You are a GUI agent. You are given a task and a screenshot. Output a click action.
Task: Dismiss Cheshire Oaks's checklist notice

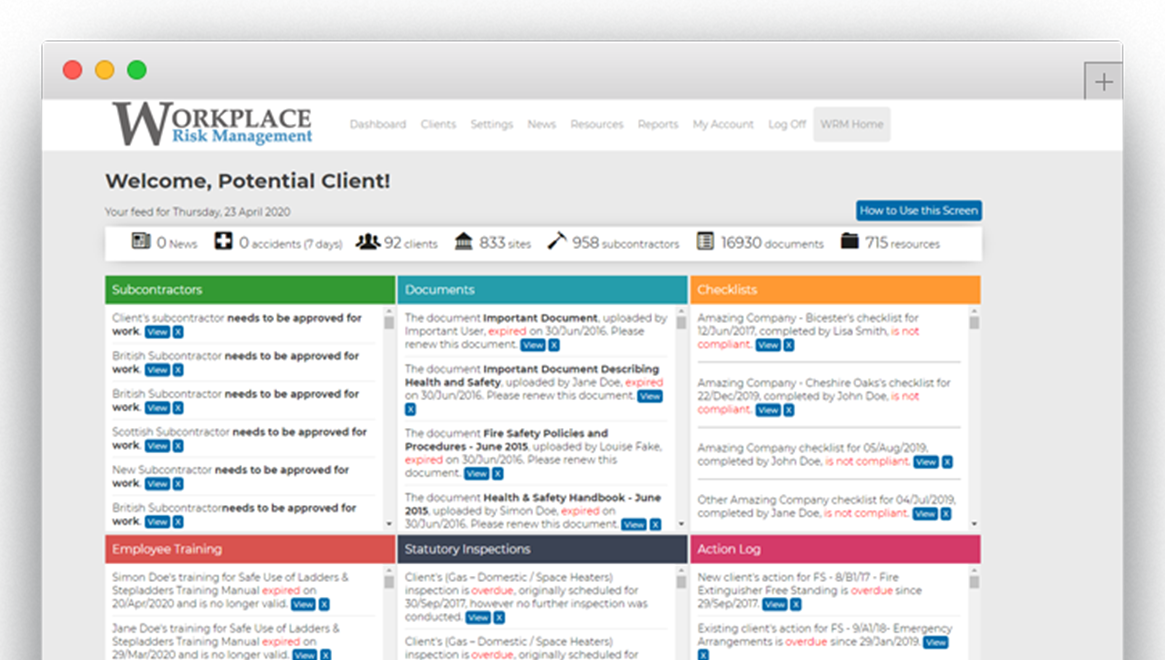pyautogui.click(x=789, y=410)
